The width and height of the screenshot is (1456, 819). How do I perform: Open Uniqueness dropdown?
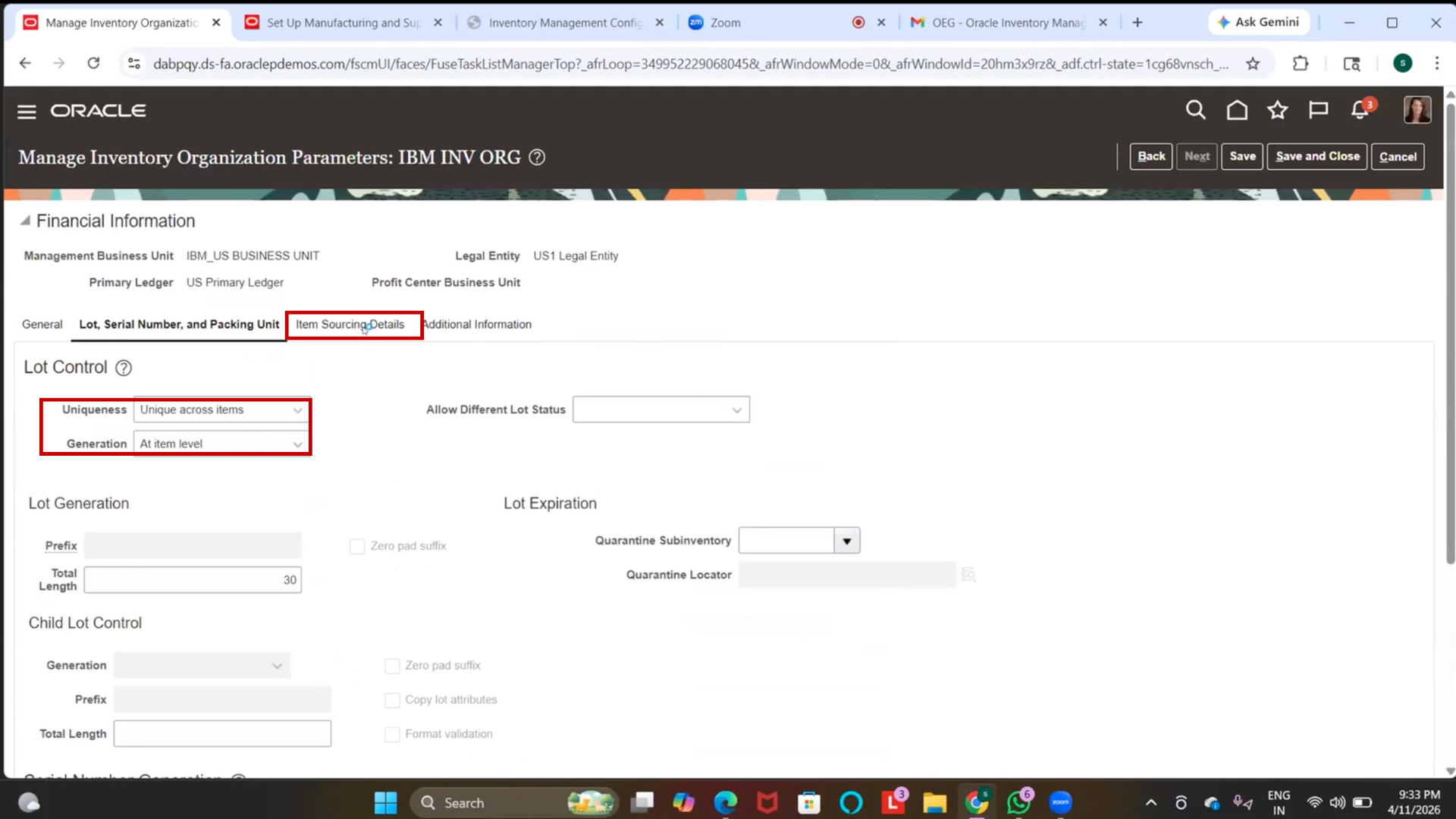pyautogui.click(x=221, y=410)
